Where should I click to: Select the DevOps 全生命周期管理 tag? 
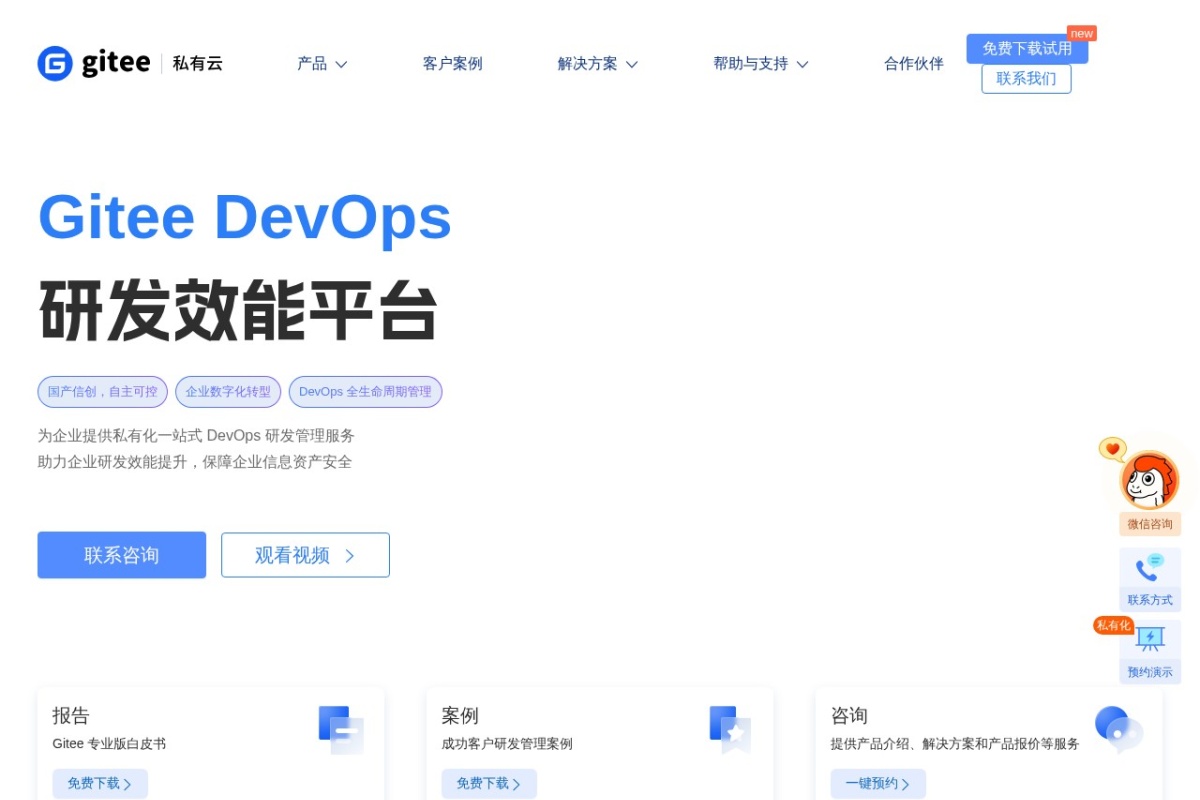click(365, 392)
